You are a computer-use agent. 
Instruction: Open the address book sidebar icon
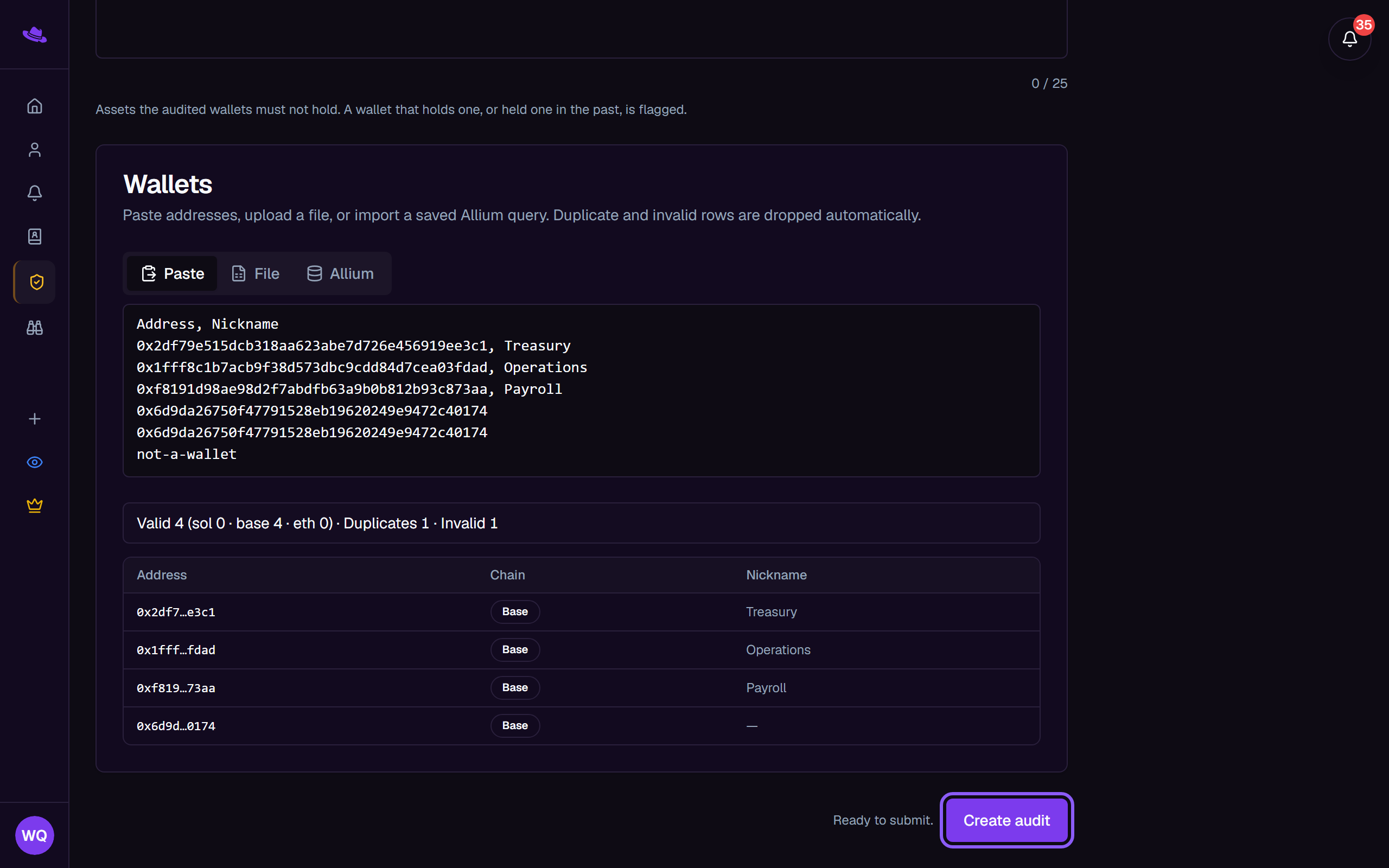tap(34, 237)
